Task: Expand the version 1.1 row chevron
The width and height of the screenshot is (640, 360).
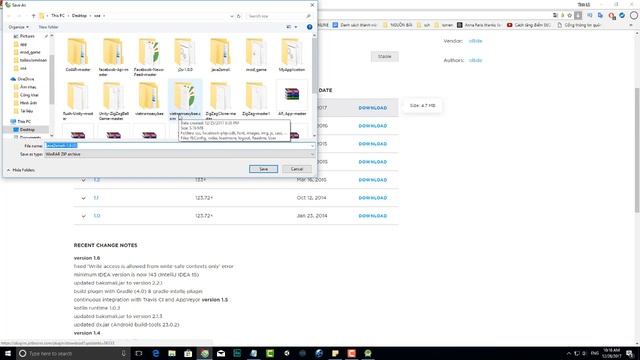Action: pyautogui.click(x=84, y=198)
